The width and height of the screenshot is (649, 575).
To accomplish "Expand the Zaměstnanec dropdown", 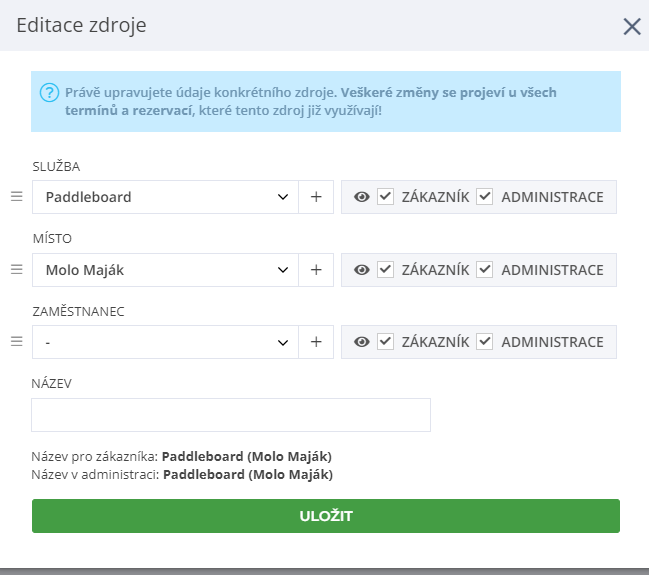I will [165, 342].
